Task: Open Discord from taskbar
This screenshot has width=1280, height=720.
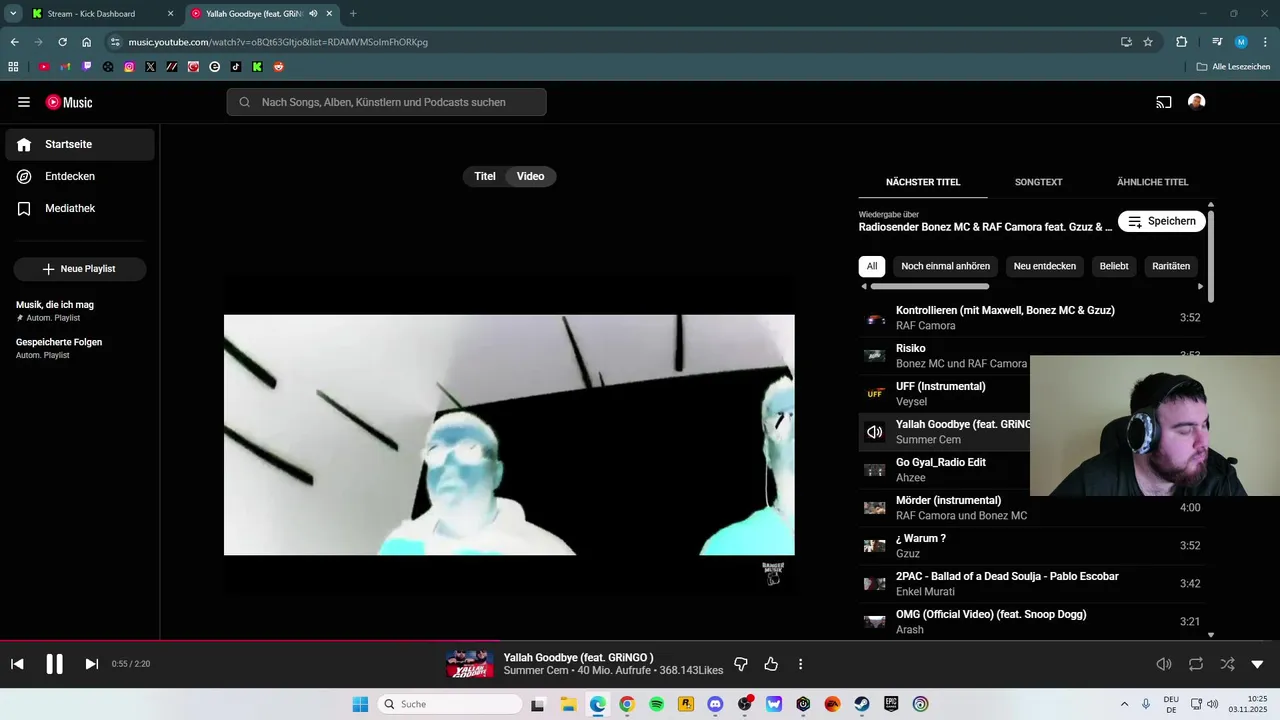Action: point(715,704)
